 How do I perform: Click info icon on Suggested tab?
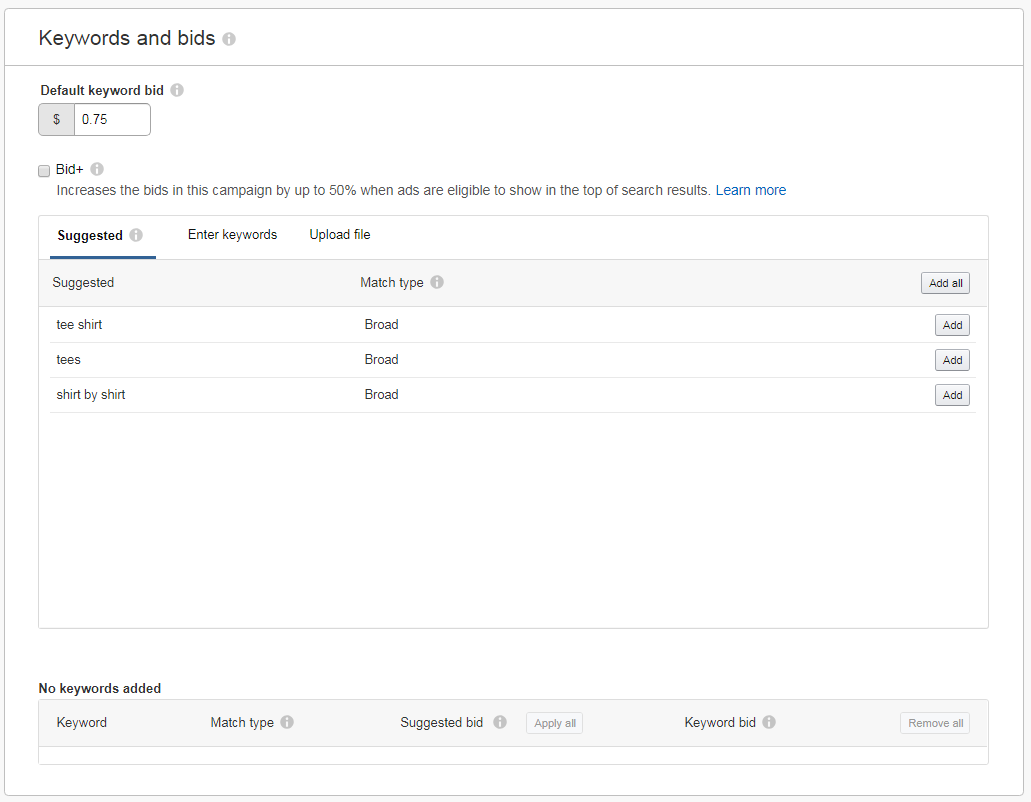click(x=135, y=235)
